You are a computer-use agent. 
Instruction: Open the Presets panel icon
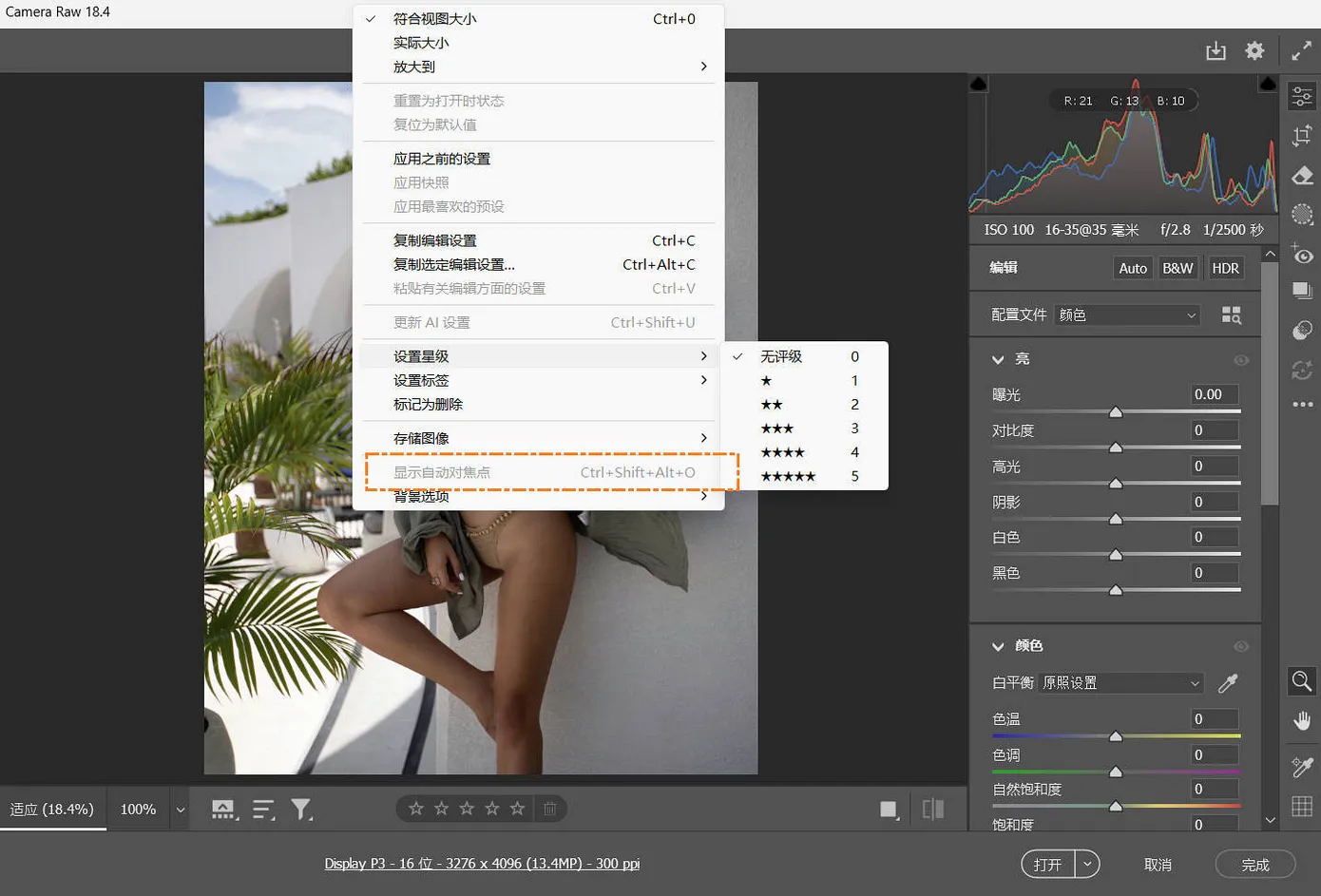coord(1302,331)
